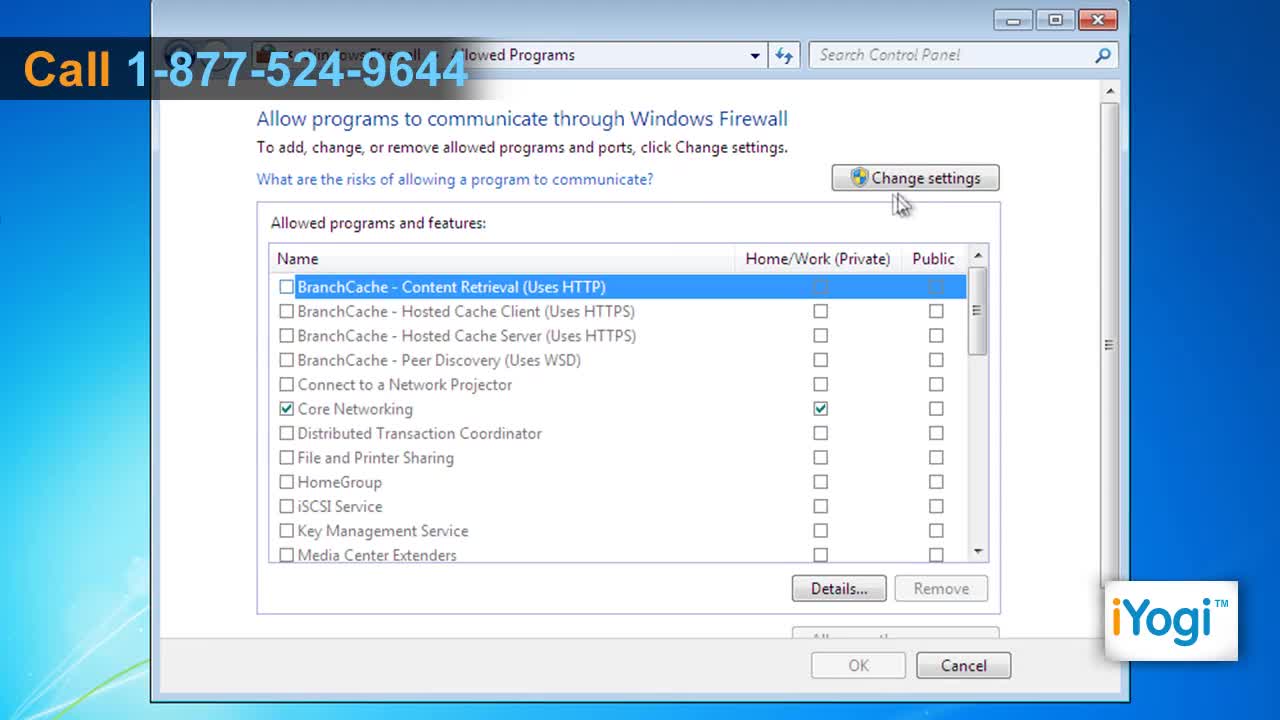Toggle Core Networking Home/Work (Private) checkbox

(x=820, y=409)
